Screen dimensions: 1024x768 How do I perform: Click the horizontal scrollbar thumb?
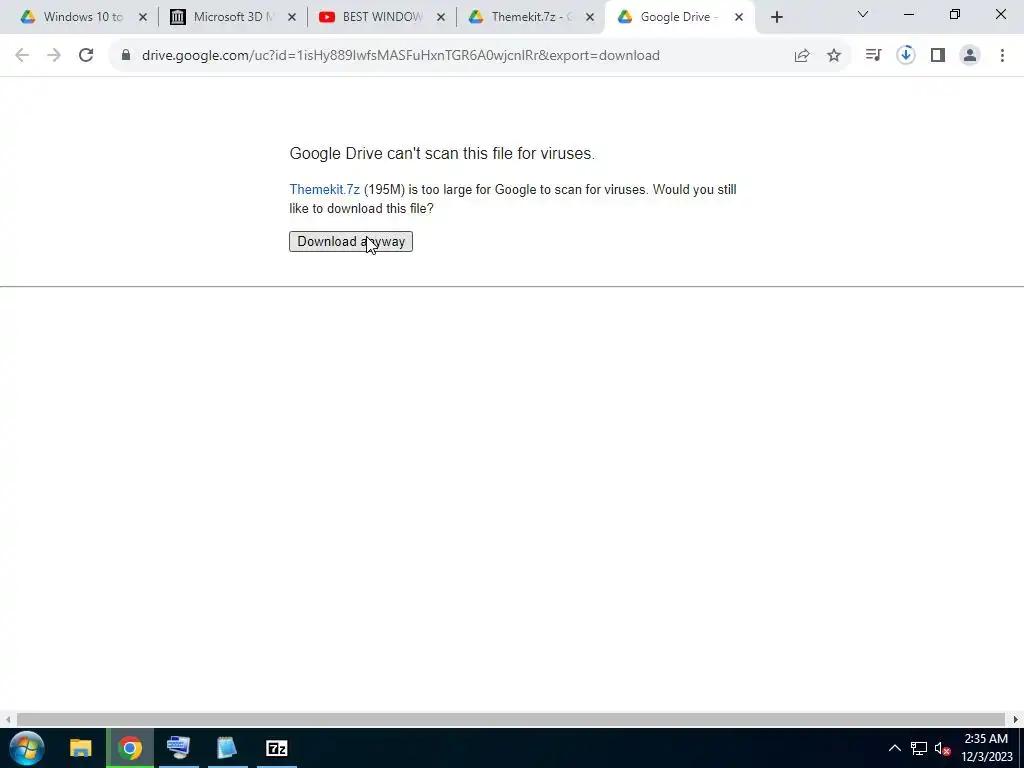point(511,720)
